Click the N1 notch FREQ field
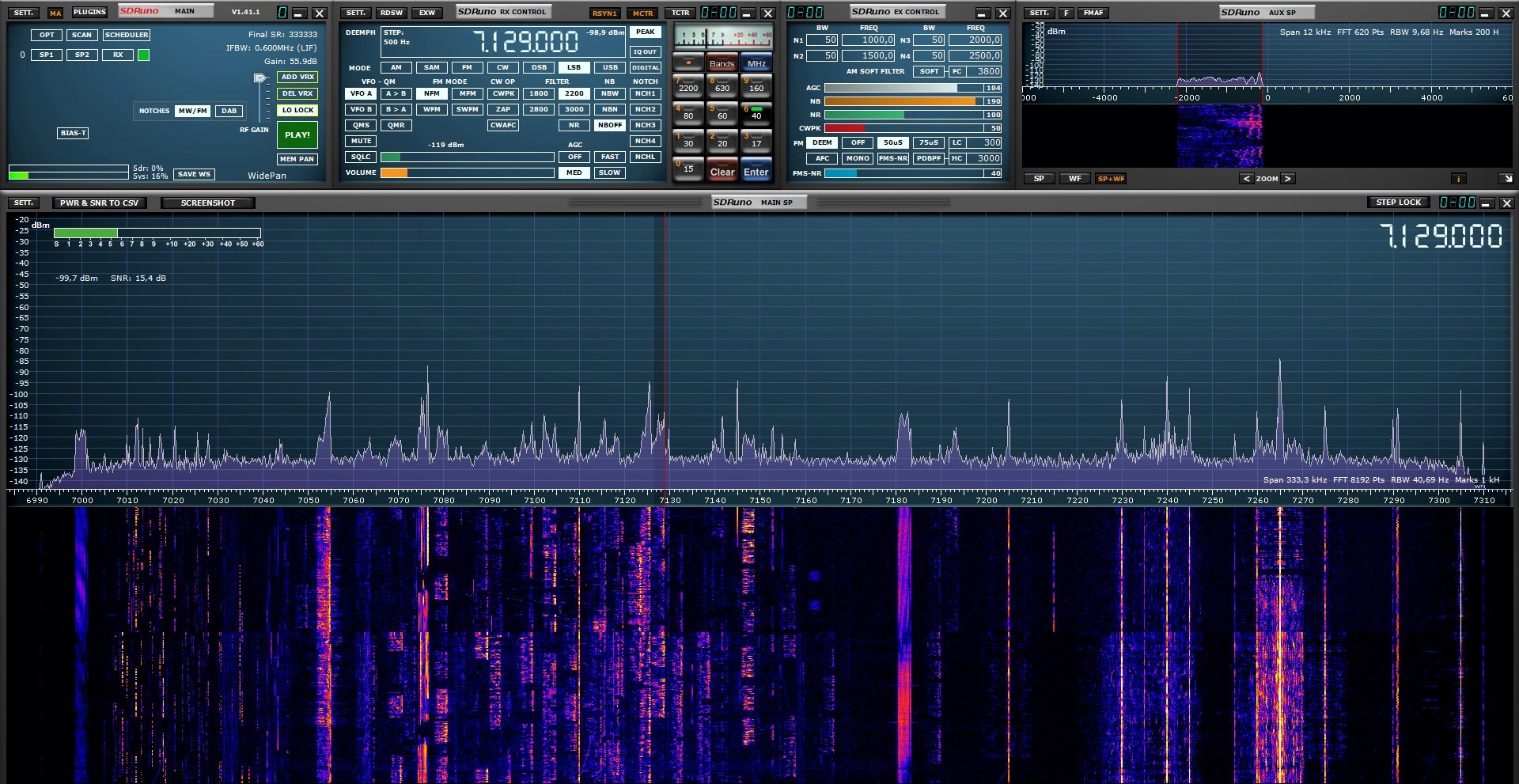Image resolution: width=1519 pixels, height=784 pixels. tap(869, 40)
